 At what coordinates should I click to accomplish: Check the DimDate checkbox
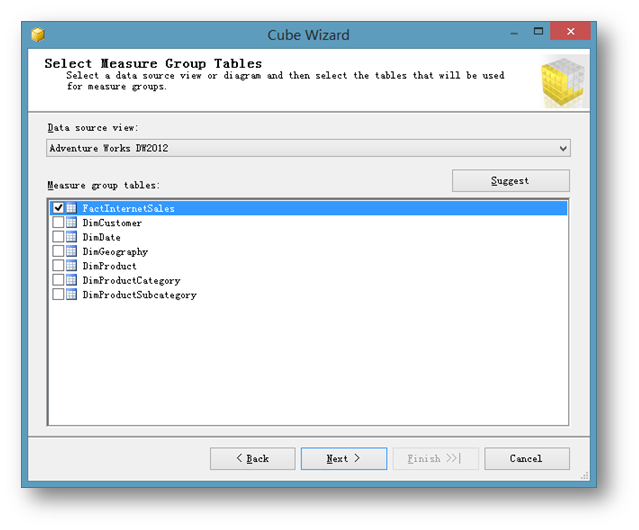[x=58, y=237]
